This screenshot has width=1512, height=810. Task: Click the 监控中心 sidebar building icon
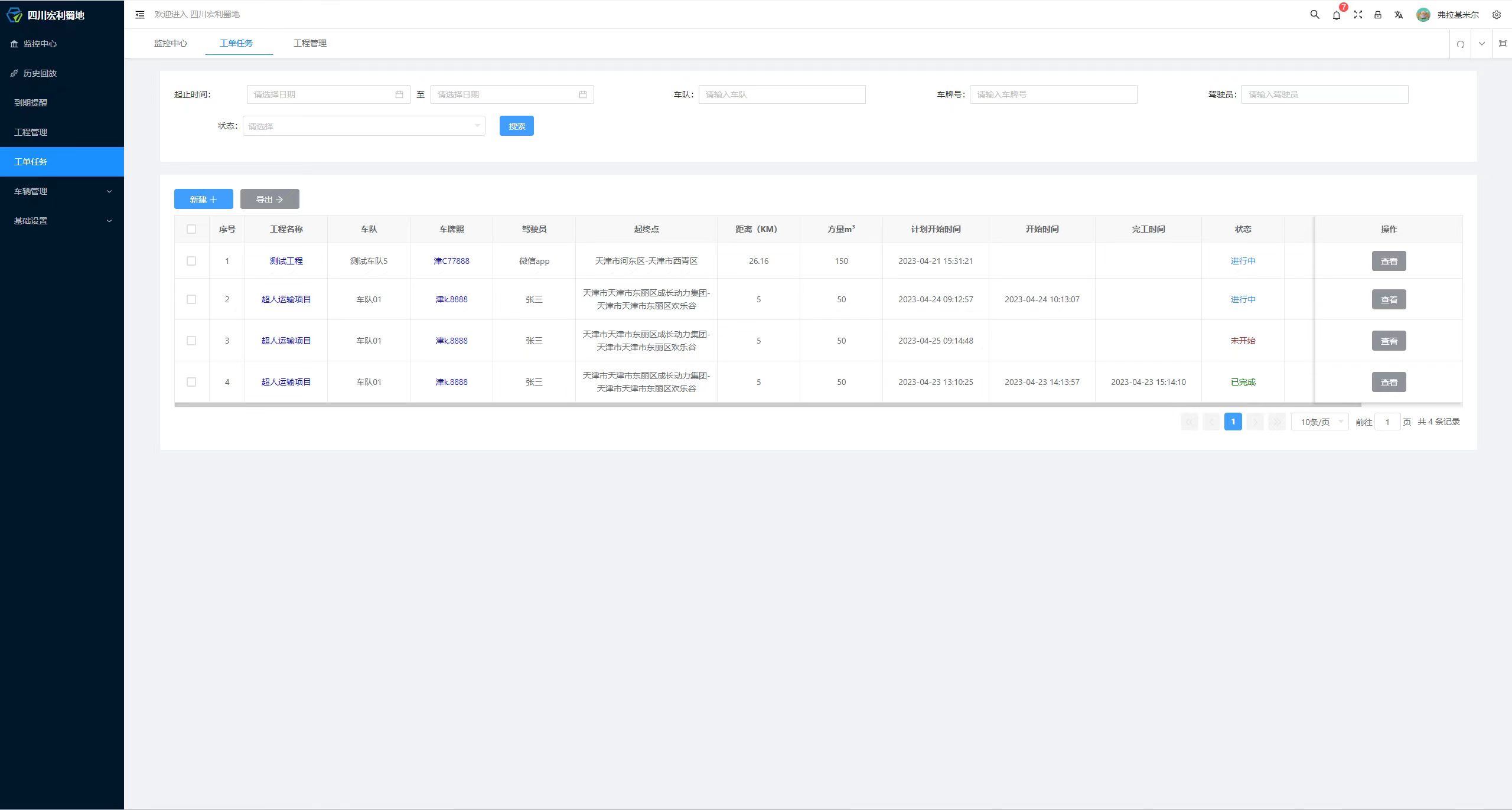coord(14,44)
